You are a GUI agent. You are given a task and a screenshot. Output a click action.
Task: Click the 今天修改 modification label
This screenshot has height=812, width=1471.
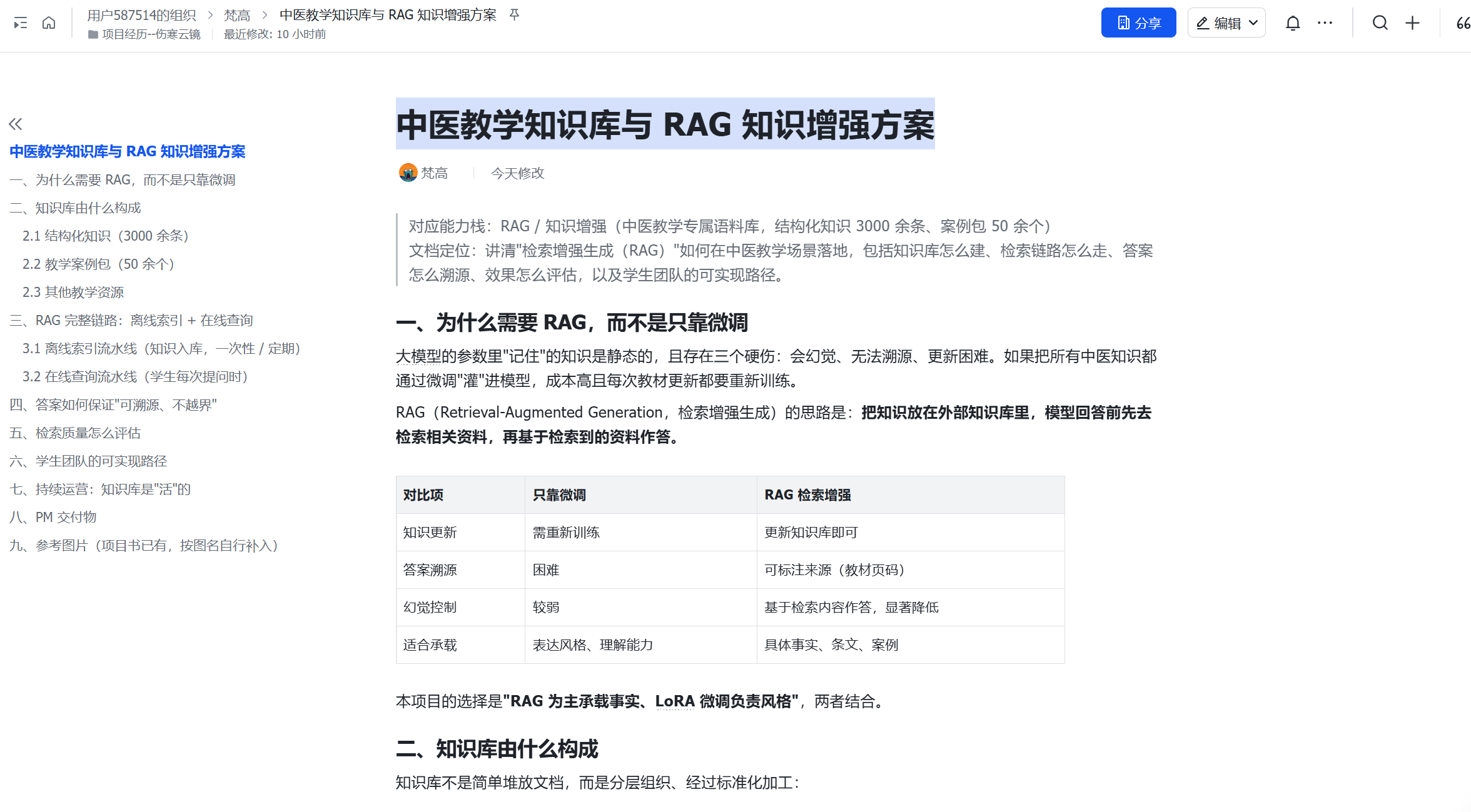[x=517, y=173]
